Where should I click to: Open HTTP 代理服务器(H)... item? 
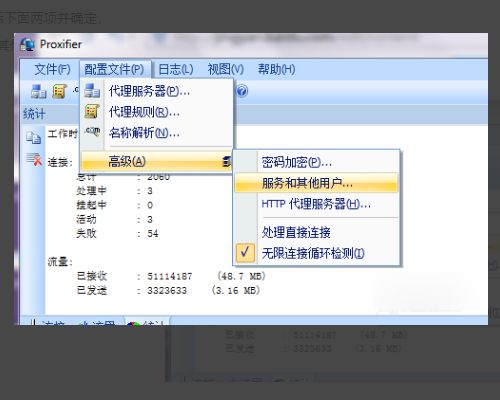point(317,204)
